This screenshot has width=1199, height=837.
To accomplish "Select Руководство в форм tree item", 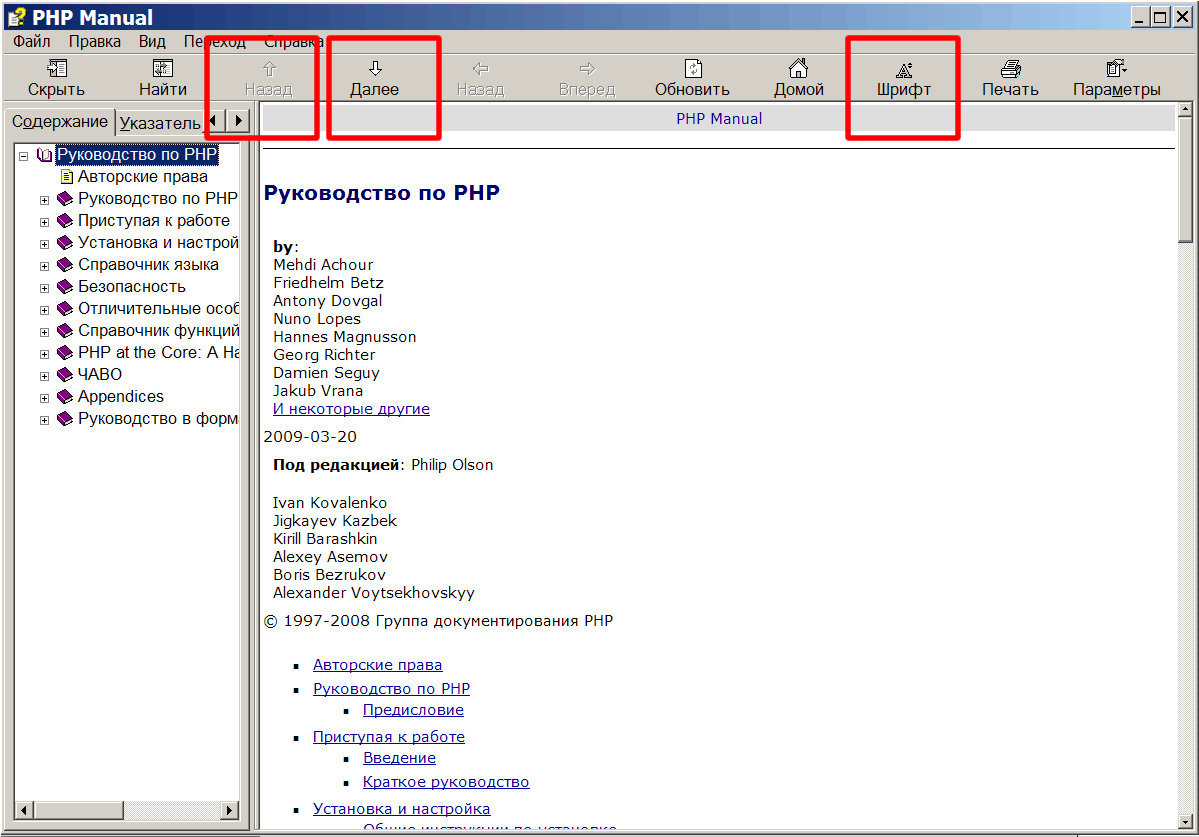I will tap(158, 419).
